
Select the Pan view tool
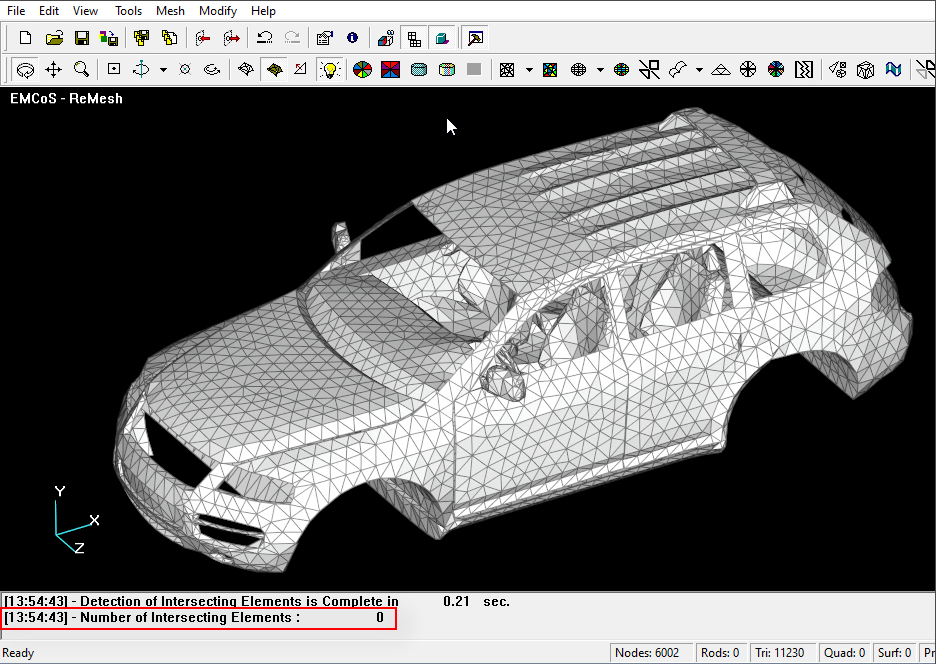click(53, 69)
